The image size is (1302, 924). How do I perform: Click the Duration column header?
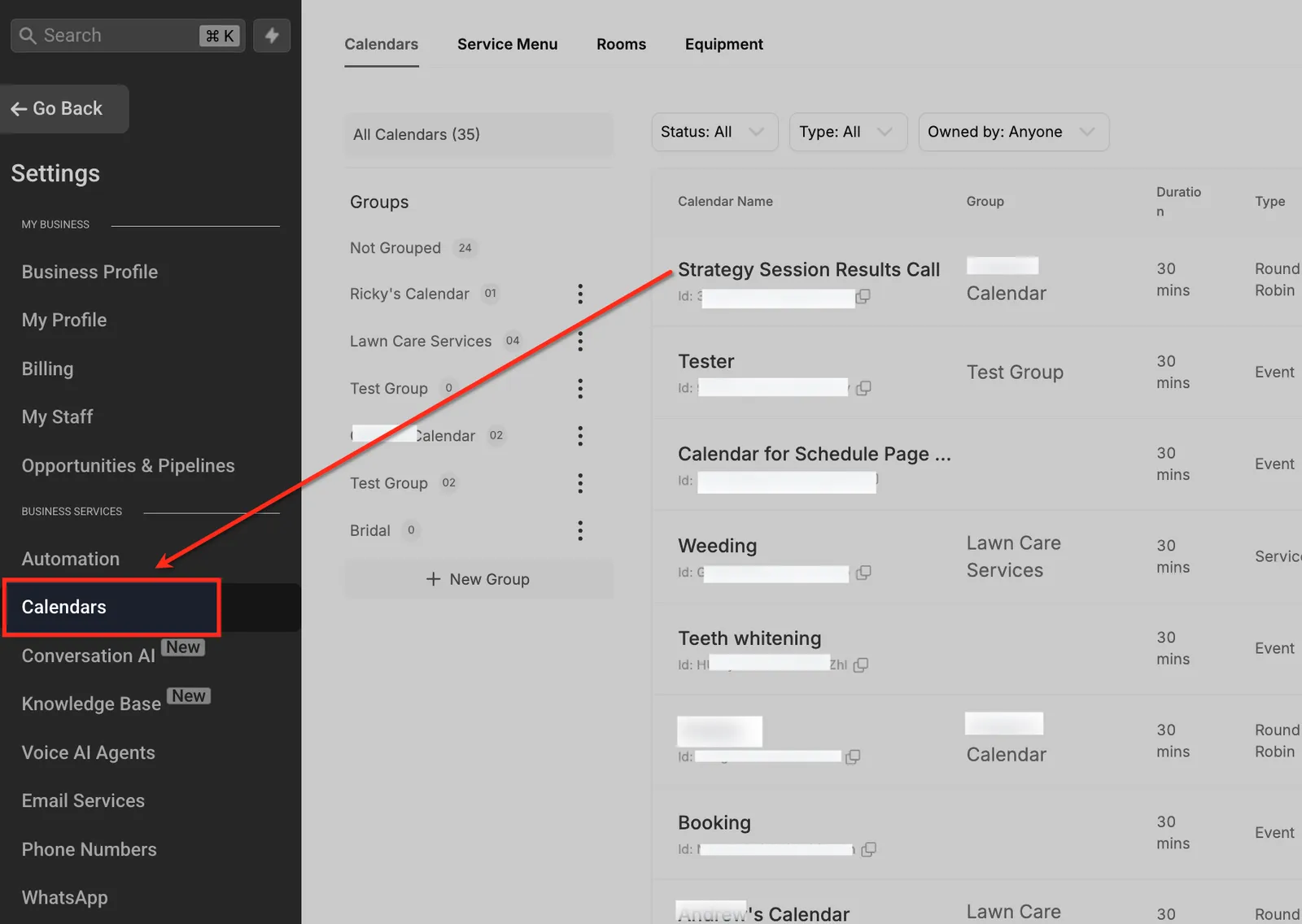coord(1178,202)
